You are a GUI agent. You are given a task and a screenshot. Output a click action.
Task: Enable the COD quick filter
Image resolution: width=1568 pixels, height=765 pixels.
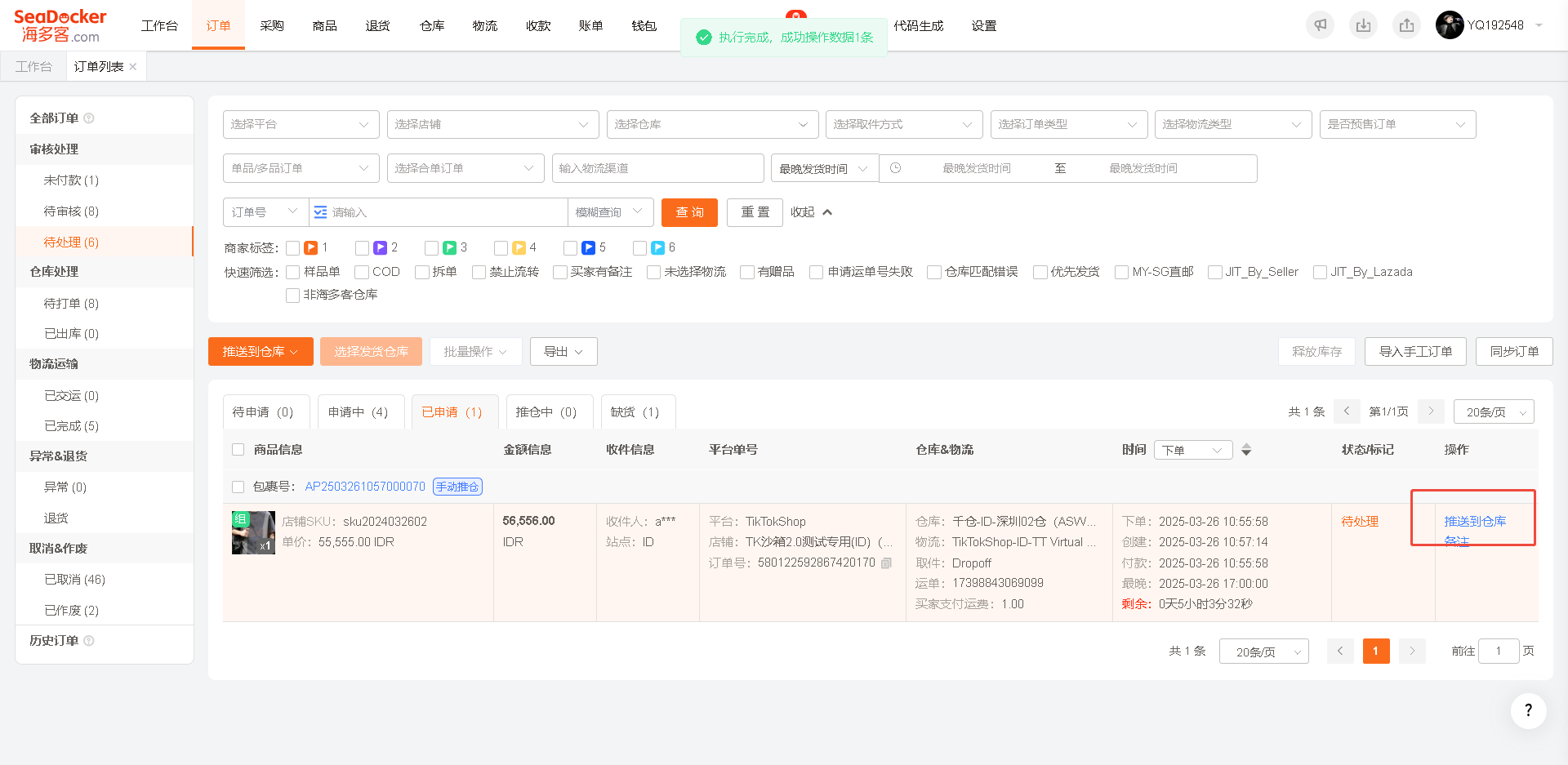pyautogui.click(x=361, y=272)
